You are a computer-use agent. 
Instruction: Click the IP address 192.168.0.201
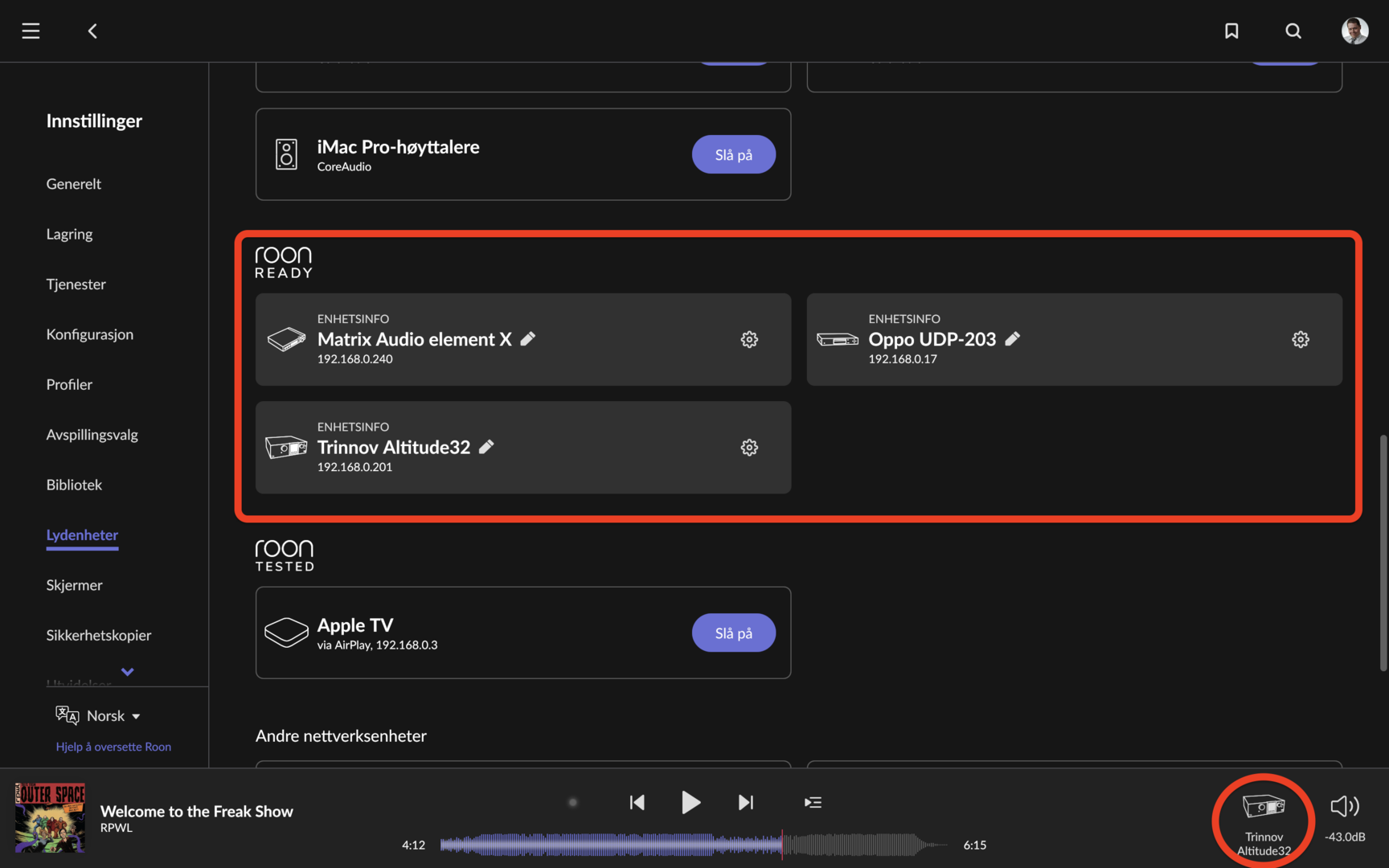pyautogui.click(x=354, y=467)
